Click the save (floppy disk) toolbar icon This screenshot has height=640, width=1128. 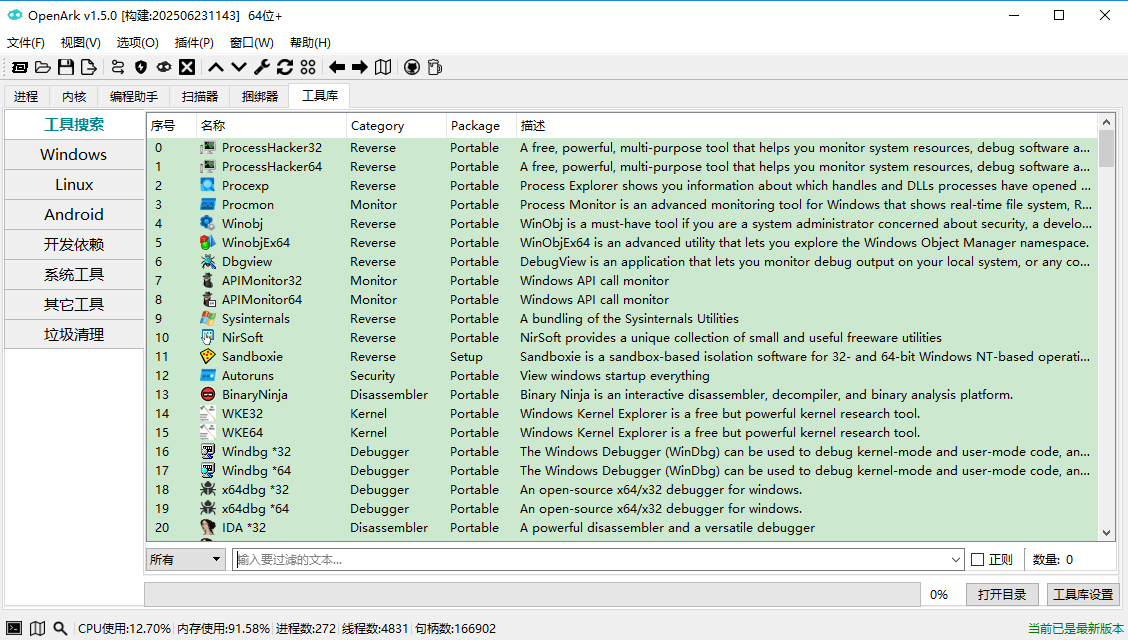click(x=66, y=67)
